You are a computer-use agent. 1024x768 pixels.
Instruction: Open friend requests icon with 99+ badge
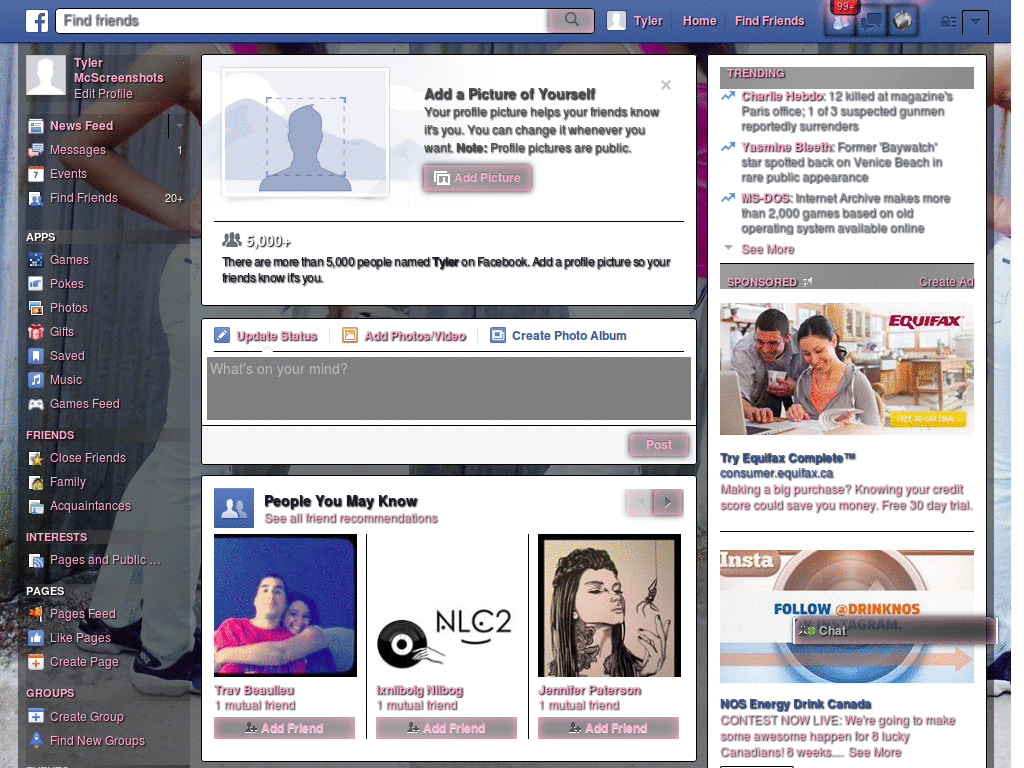[x=841, y=21]
